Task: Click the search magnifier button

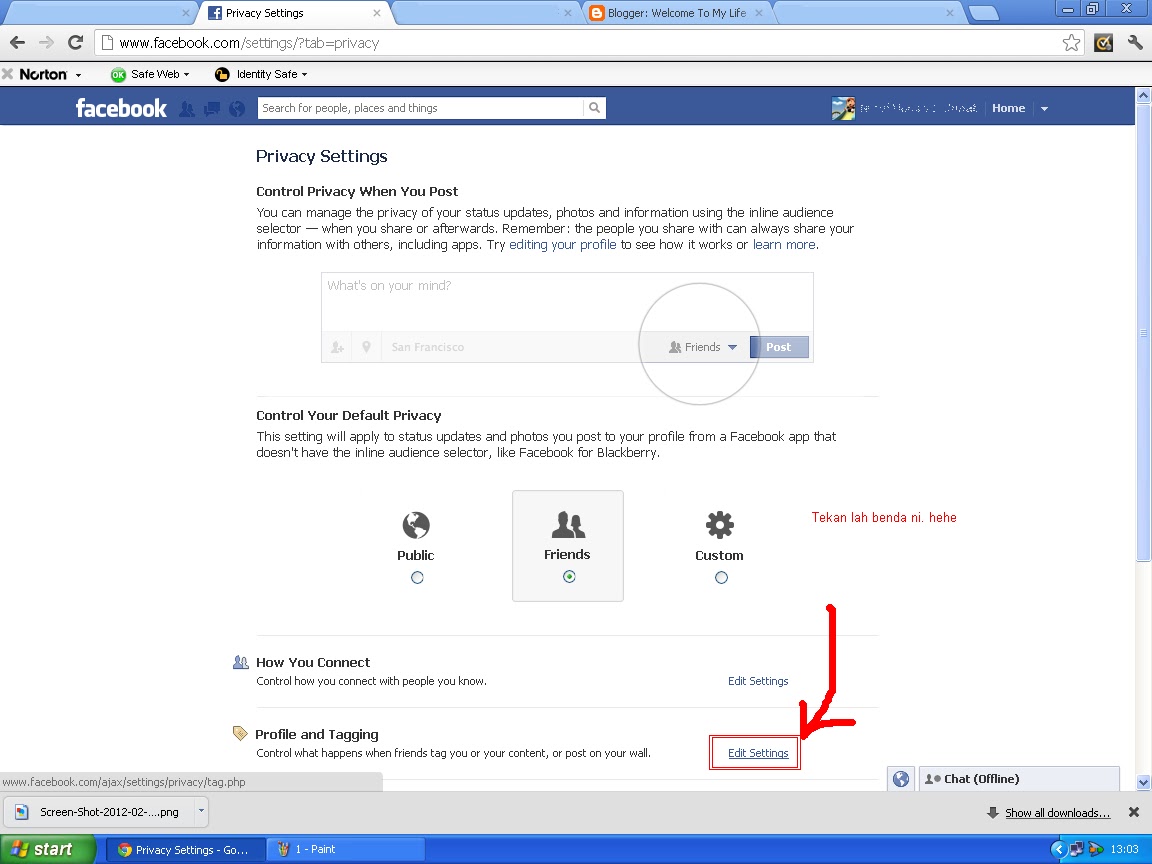Action: click(594, 108)
